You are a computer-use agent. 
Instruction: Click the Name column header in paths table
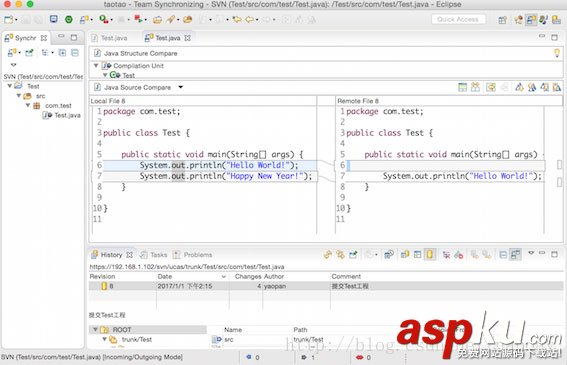[x=233, y=330]
